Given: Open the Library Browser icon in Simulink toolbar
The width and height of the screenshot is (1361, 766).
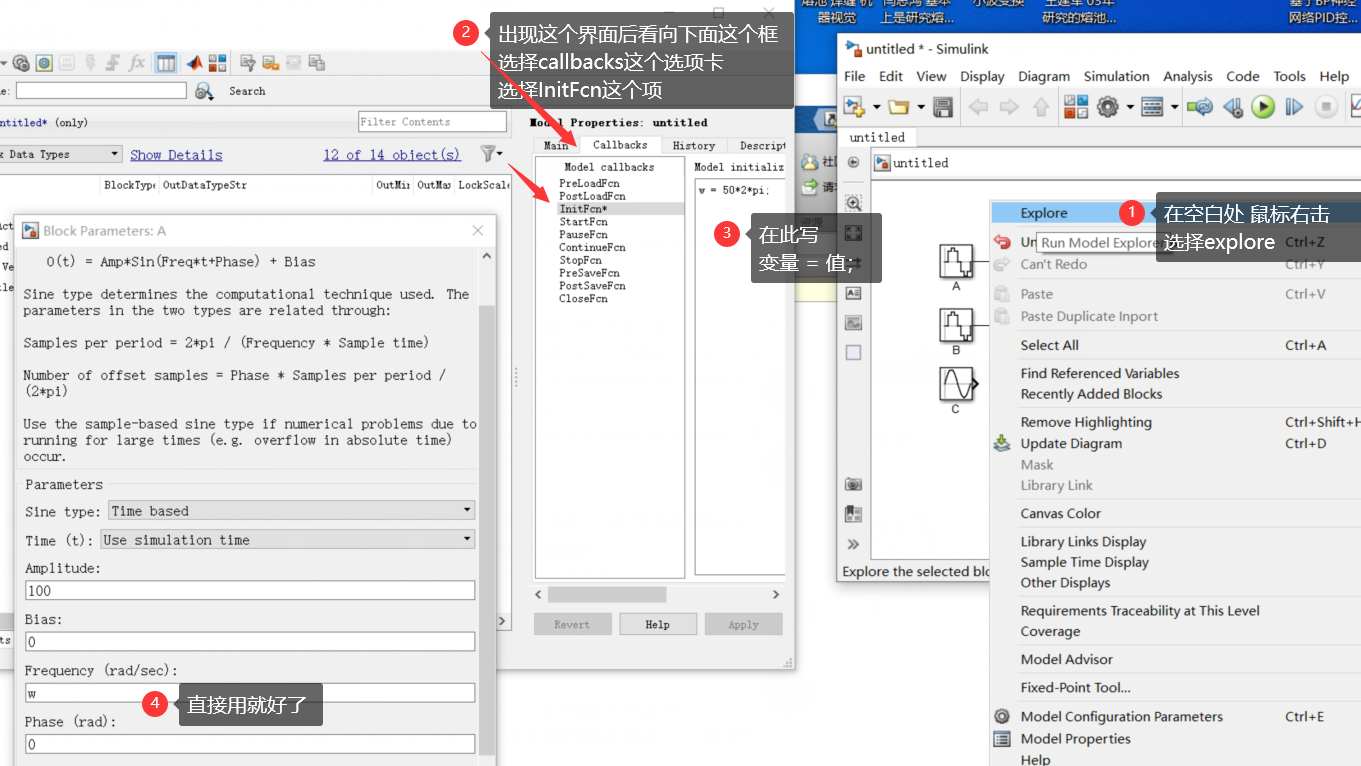Looking at the screenshot, I should [1076, 106].
